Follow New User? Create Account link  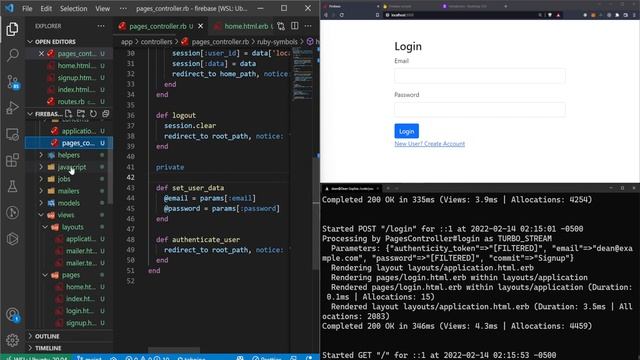pyautogui.click(x=429, y=144)
